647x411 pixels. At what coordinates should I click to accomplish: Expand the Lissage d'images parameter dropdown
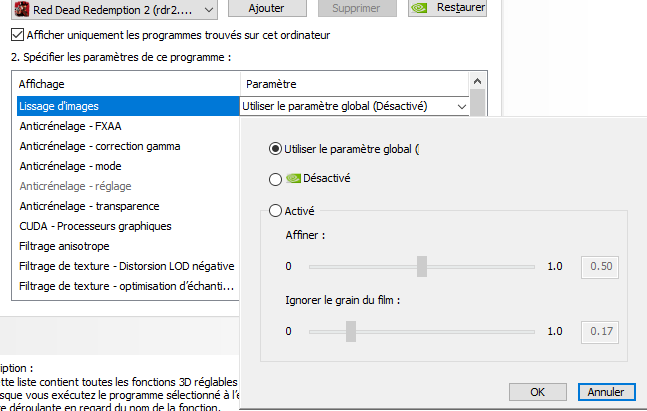click(x=462, y=106)
